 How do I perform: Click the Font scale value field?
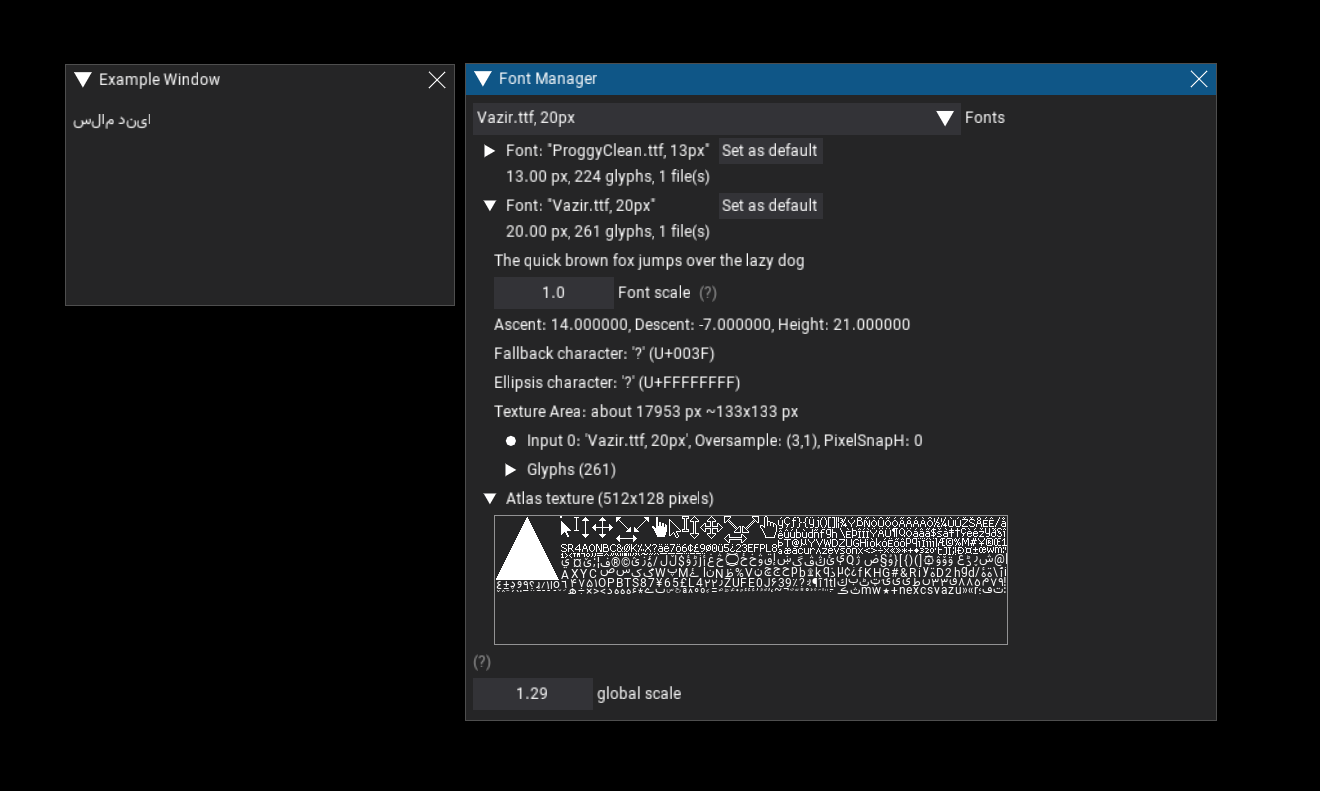point(553,293)
